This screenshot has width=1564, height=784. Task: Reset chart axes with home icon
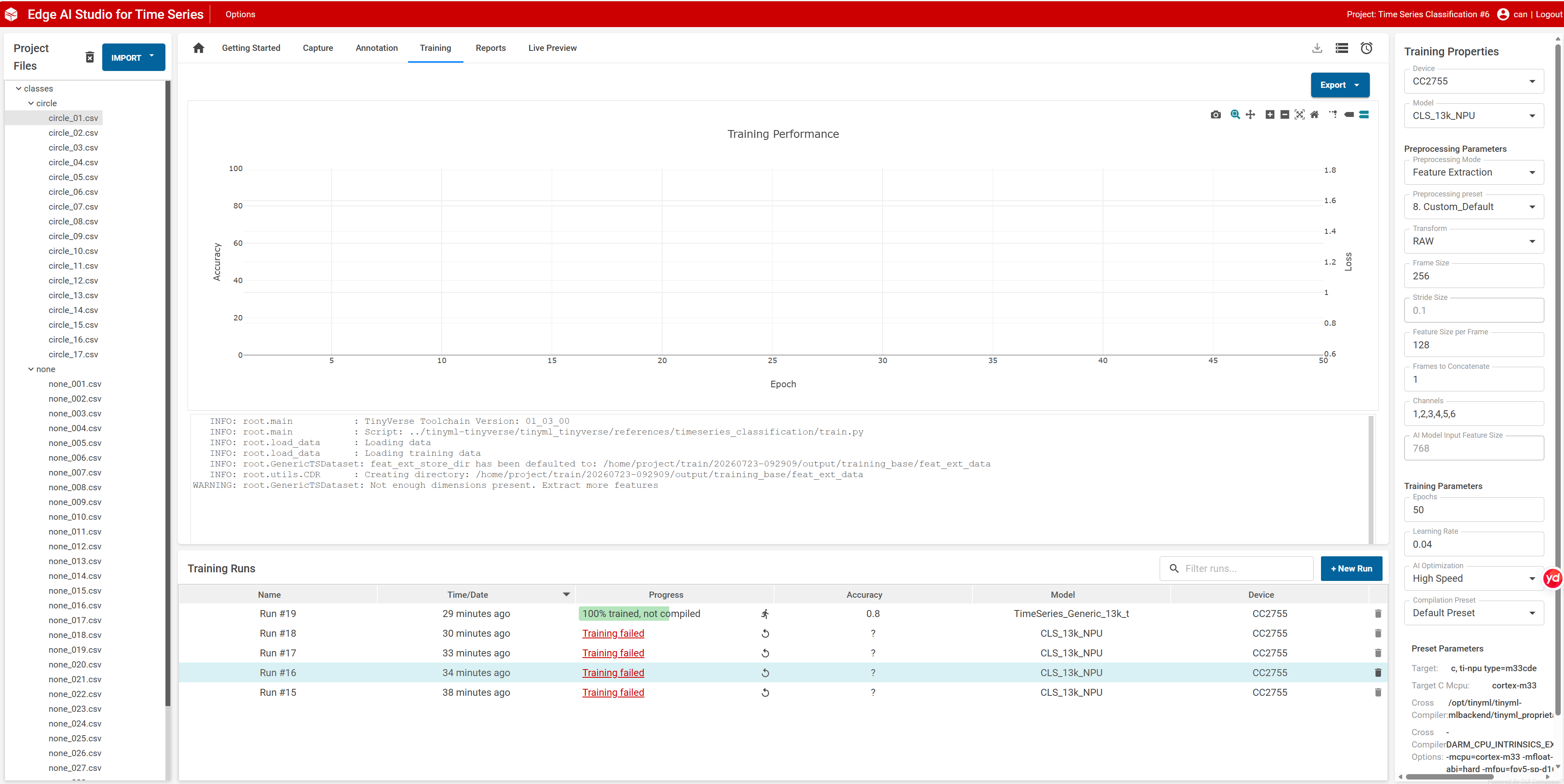pyautogui.click(x=1314, y=115)
